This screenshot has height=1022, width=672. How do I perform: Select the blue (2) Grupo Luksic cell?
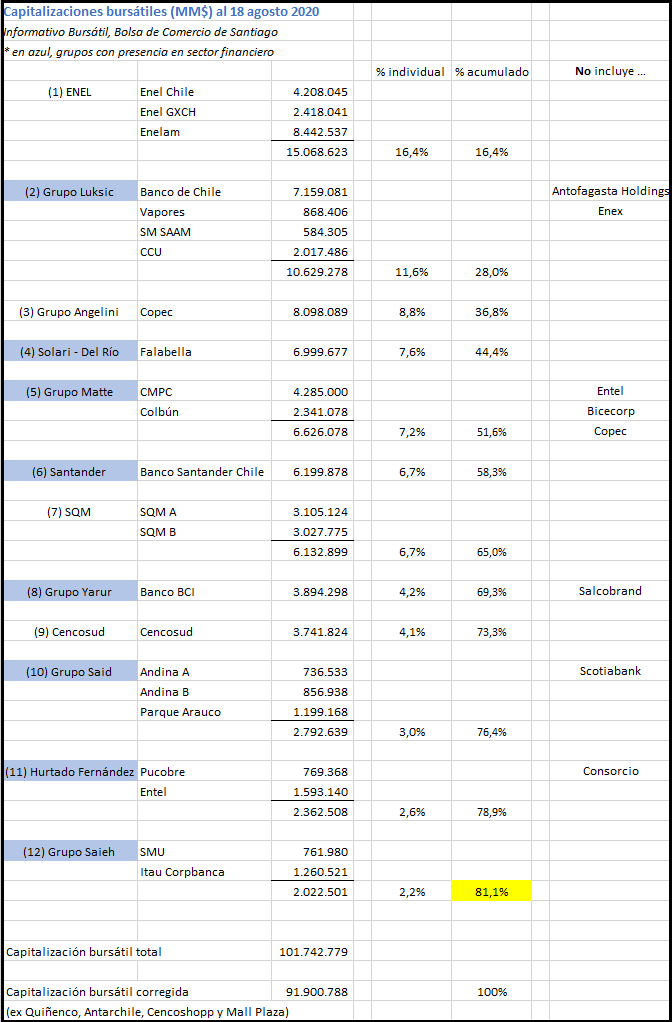70,192
